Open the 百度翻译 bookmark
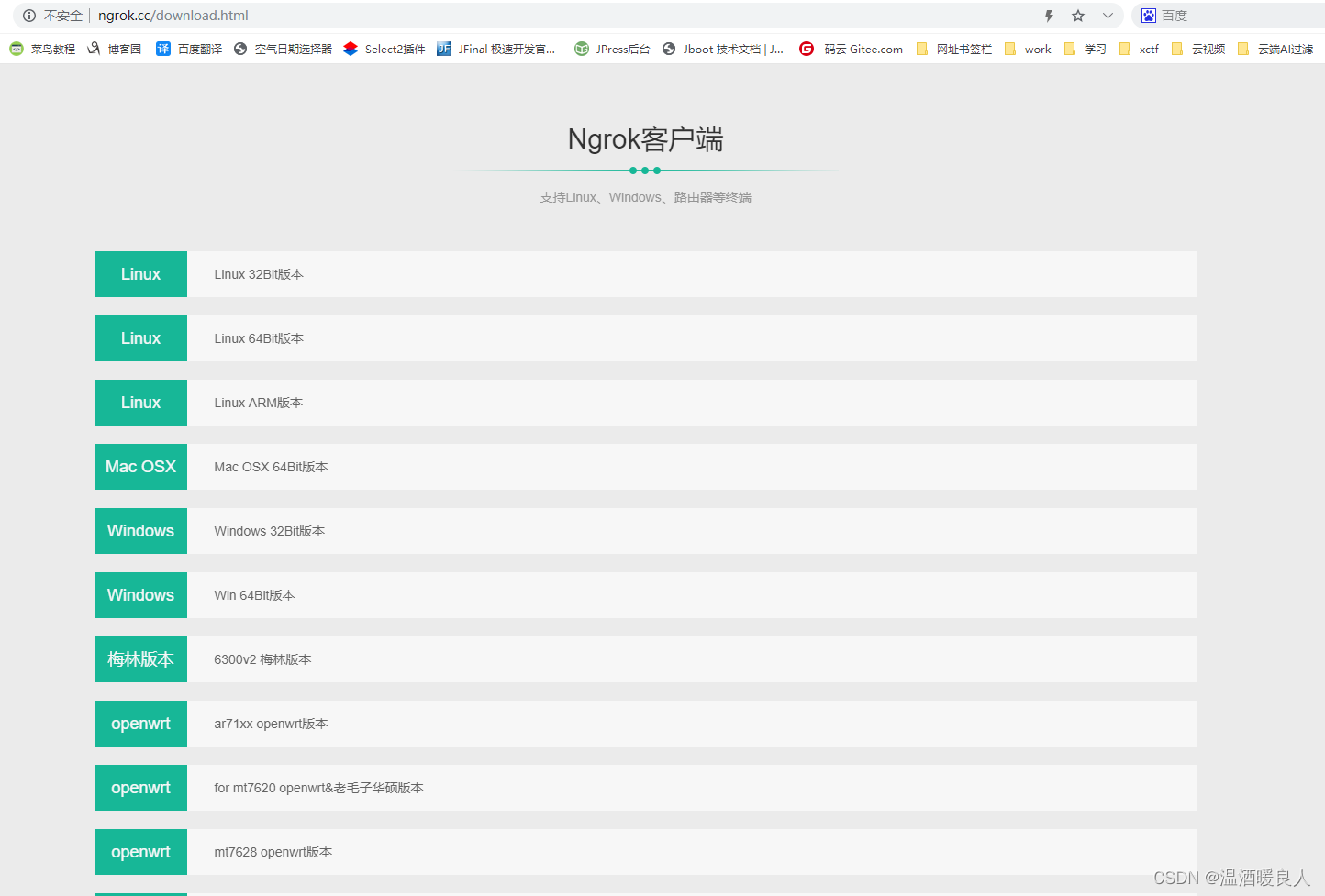Image resolution: width=1325 pixels, height=896 pixels. click(x=189, y=49)
